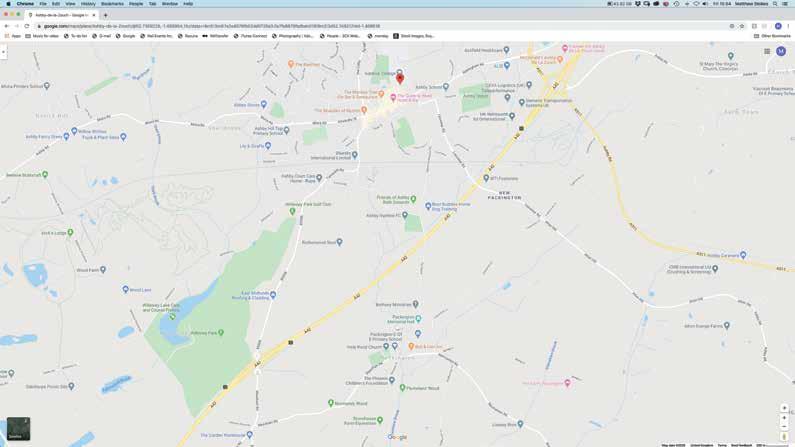Open the Bookmarks menu in menu bar

click(x=112, y=4)
